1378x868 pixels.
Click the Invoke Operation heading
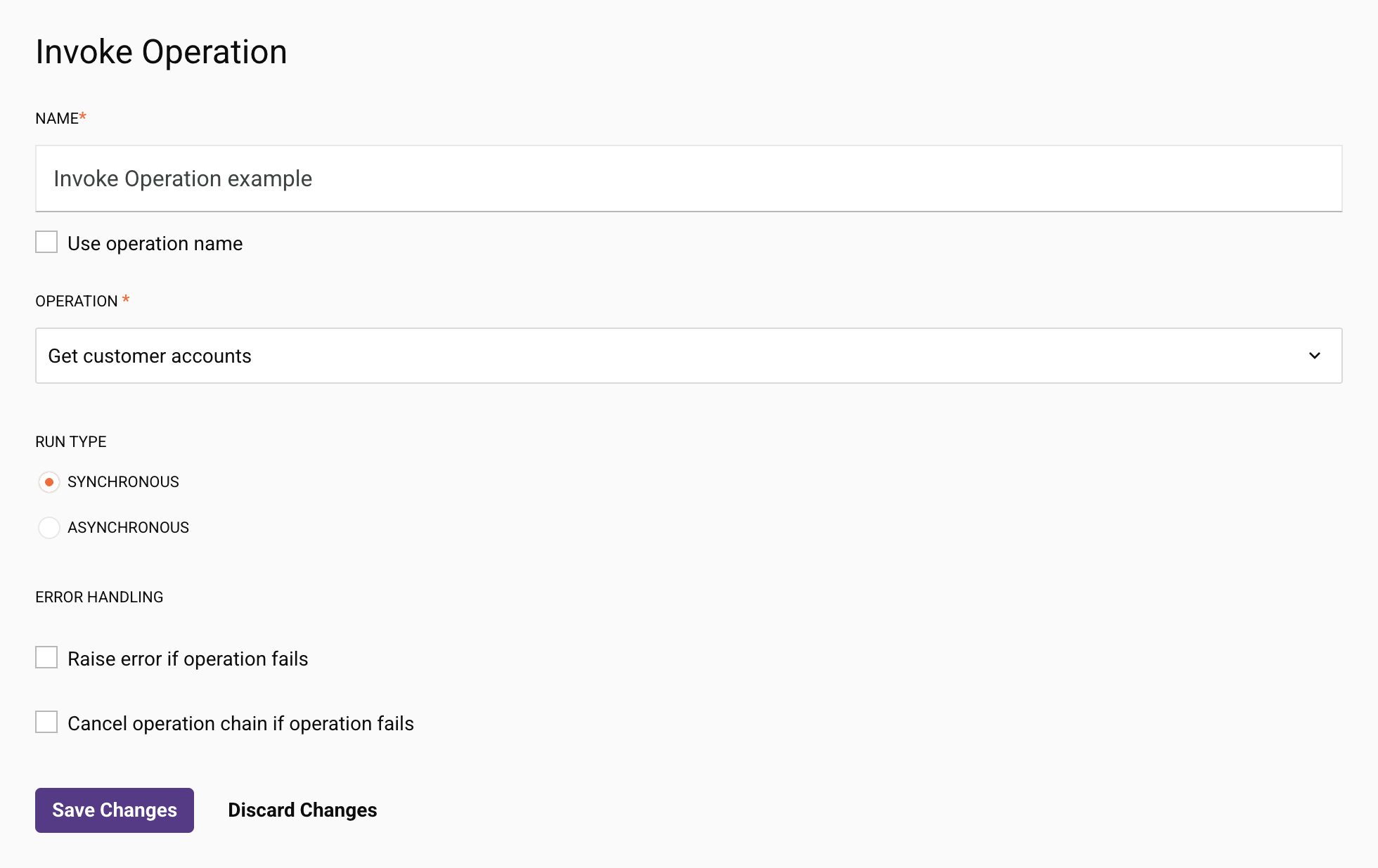click(x=161, y=51)
